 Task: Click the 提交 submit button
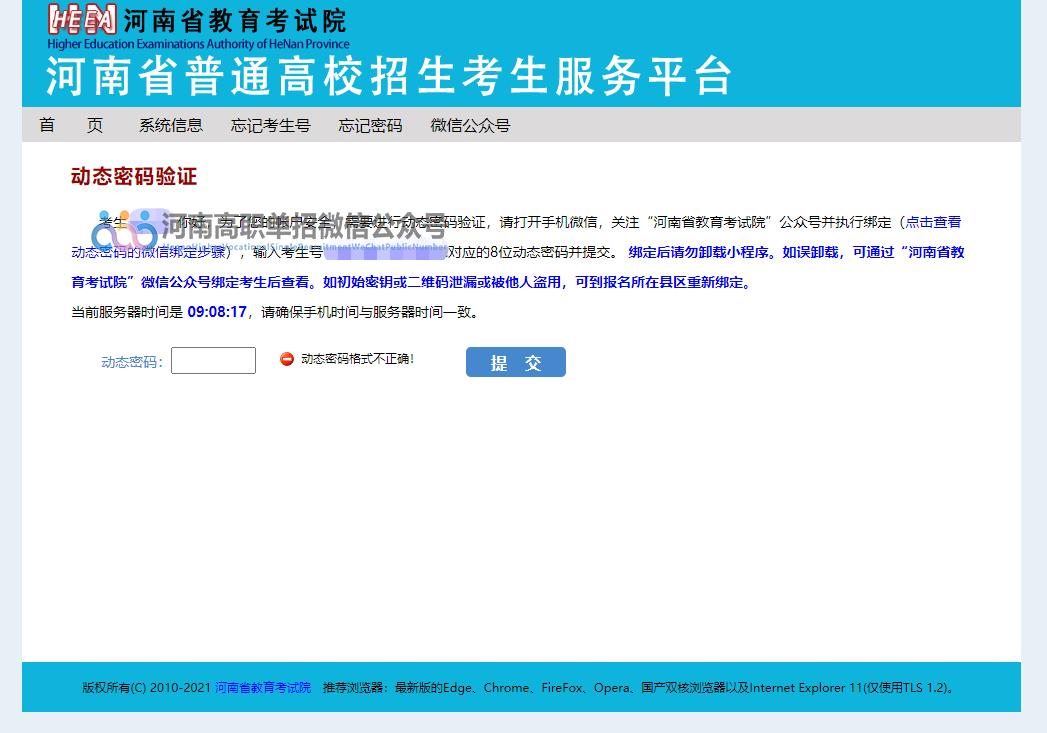[x=515, y=362]
